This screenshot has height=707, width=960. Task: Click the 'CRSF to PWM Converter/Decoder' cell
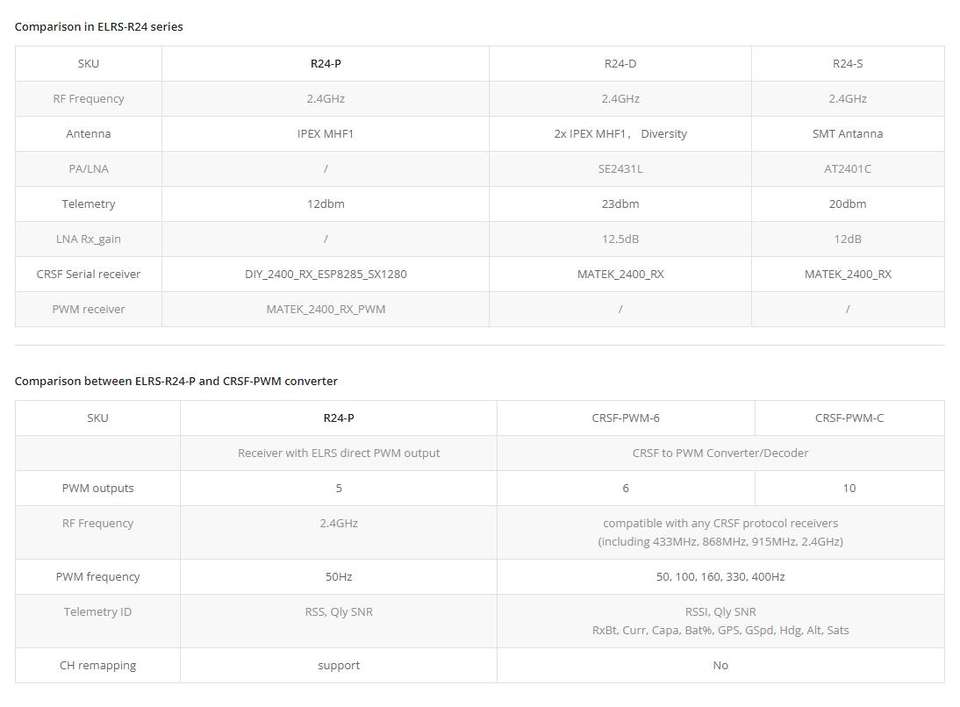pos(720,453)
